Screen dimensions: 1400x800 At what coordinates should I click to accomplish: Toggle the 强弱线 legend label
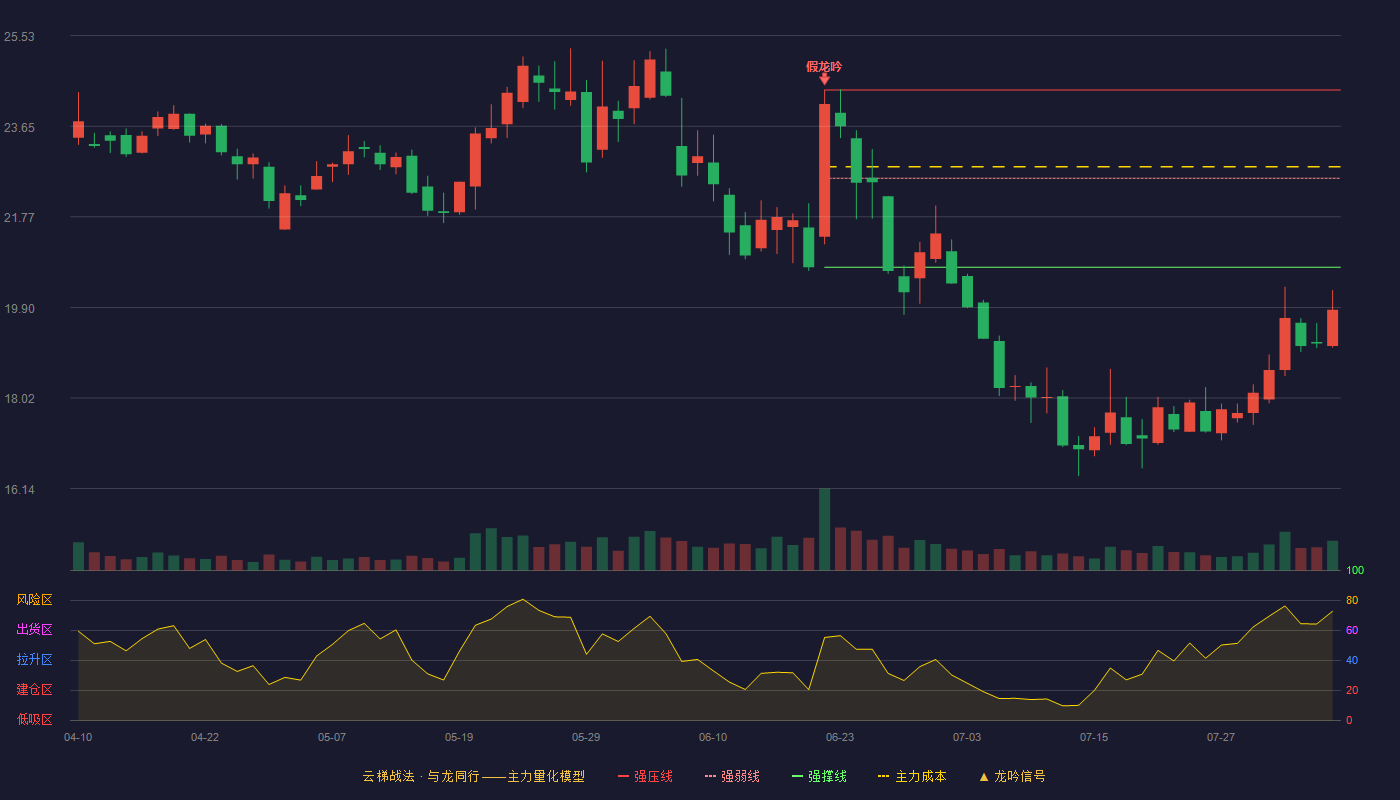click(740, 777)
